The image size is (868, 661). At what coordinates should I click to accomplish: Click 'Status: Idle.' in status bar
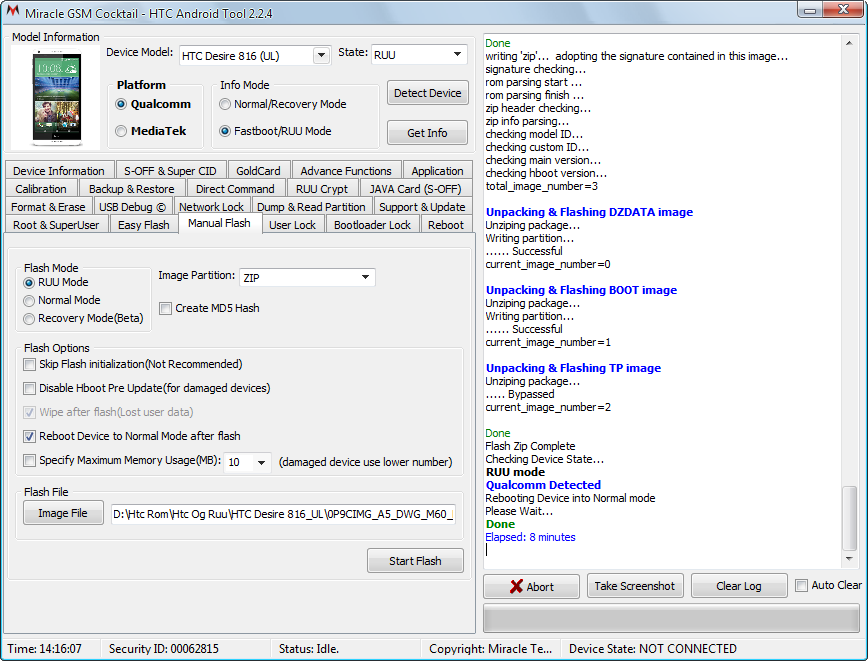309,649
